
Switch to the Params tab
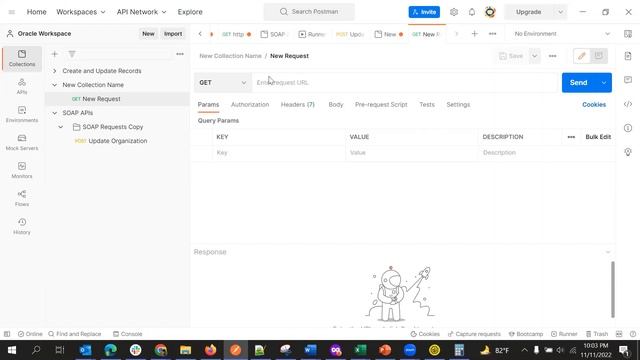tap(208, 104)
